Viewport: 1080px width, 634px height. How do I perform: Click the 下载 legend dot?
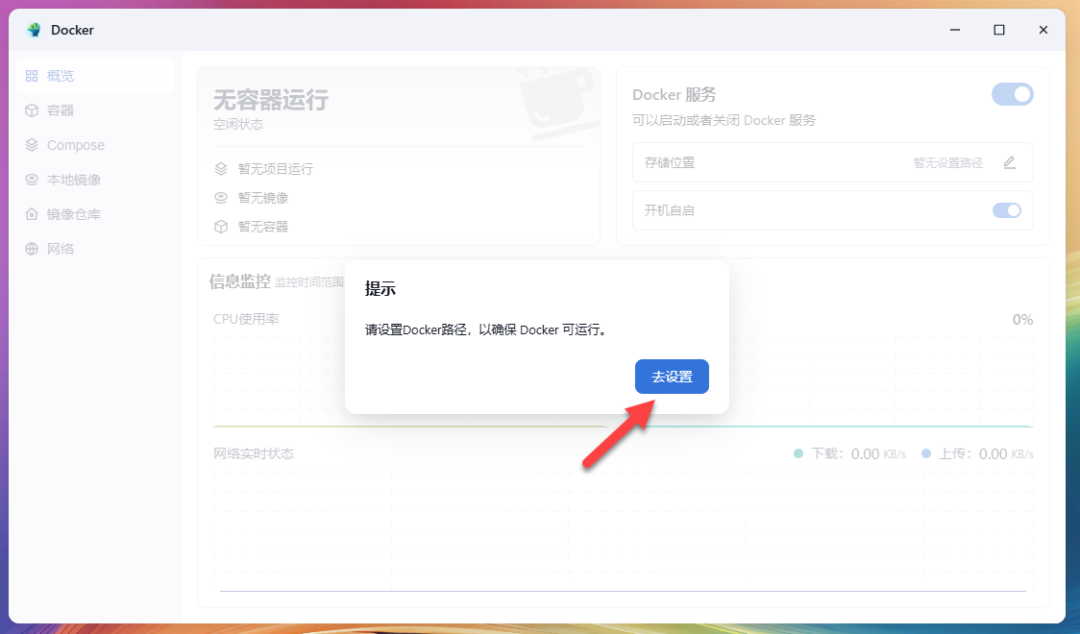[798, 453]
